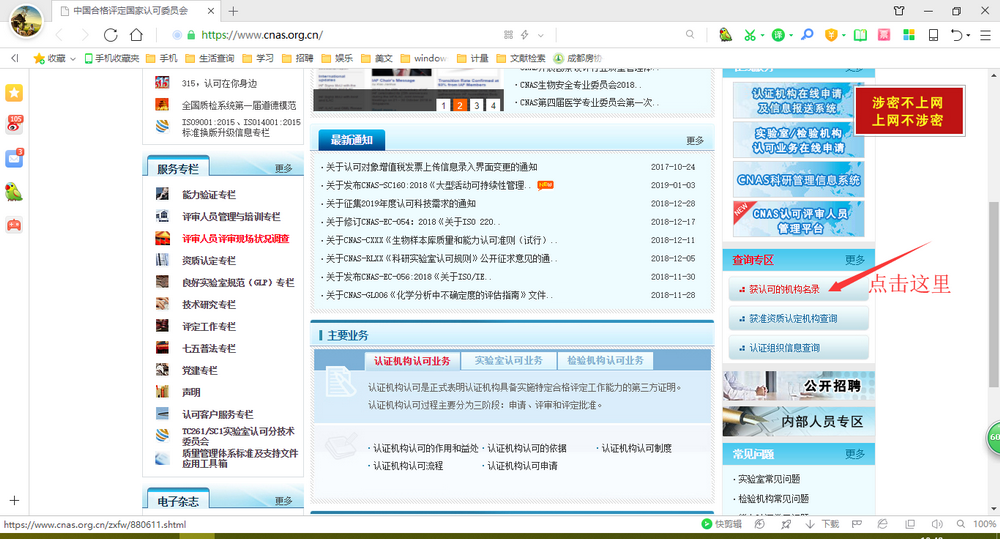The image size is (1000, 539).
Task: Expand the 收藏 favorites dropdown arrow
Action: point(73,59)
